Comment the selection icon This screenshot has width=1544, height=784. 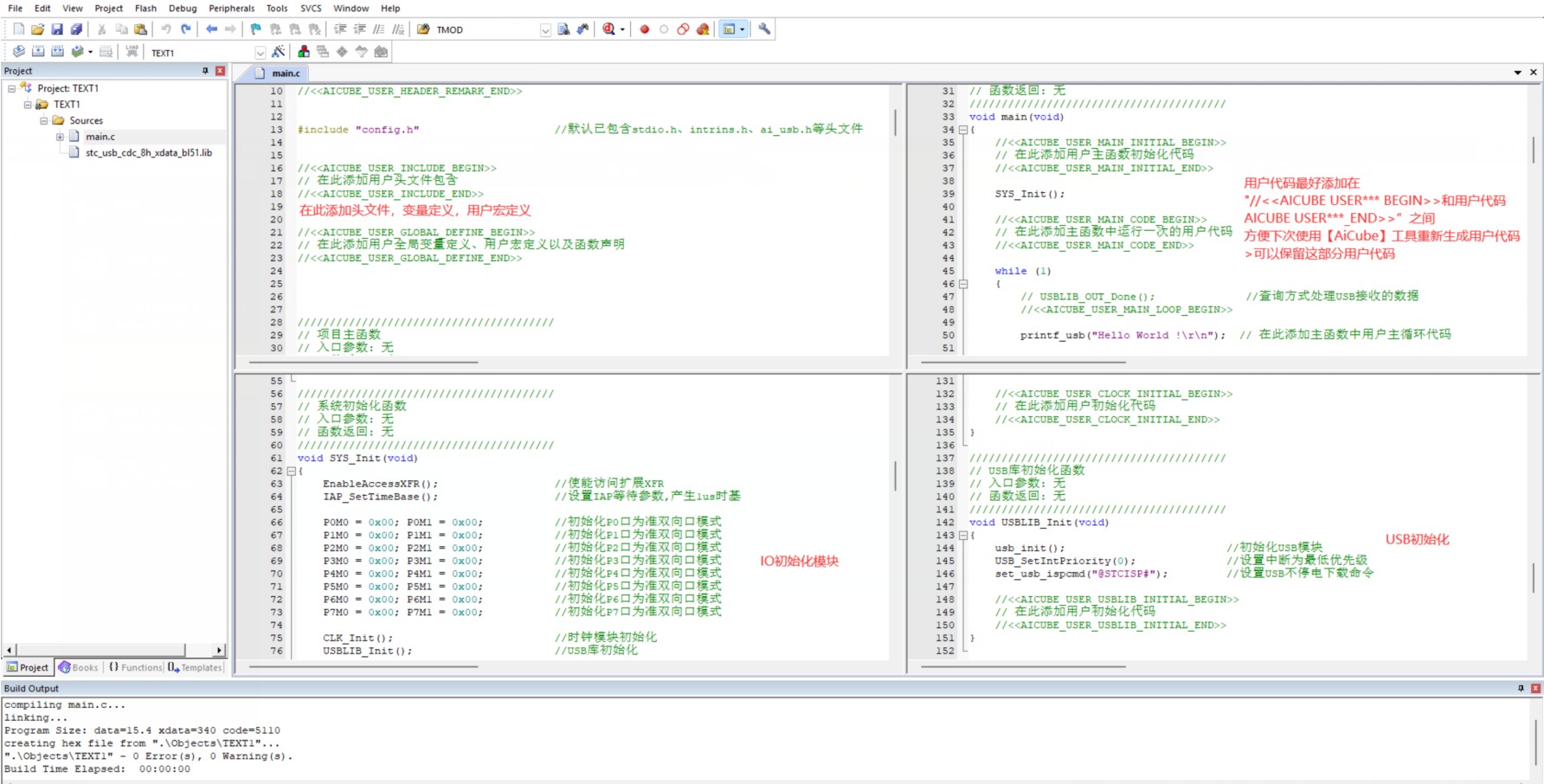pyautogui.click(x=379, y=29)
